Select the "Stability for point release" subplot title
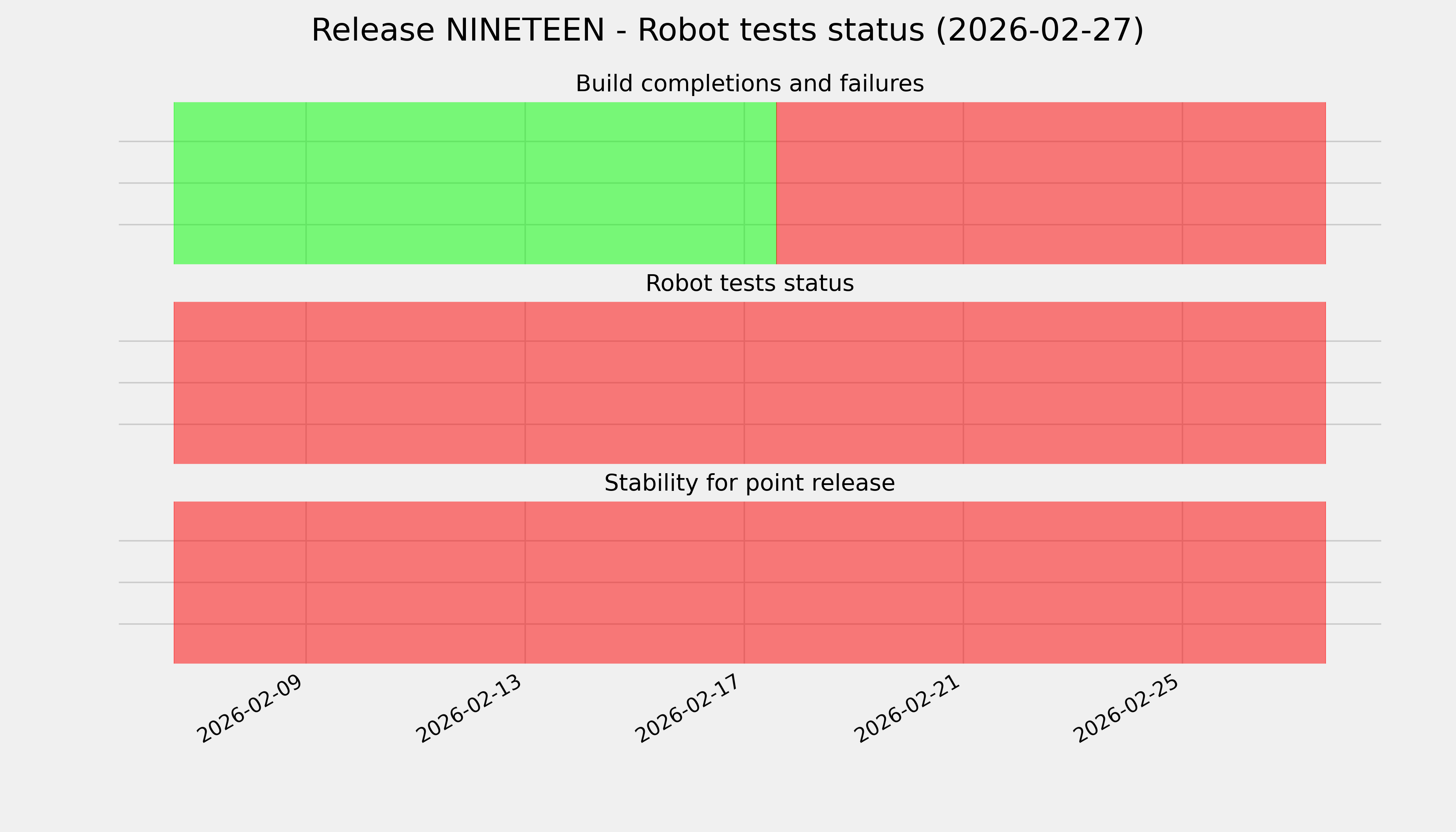Image resolution: width=1456 pixels, height=832 pixels. coord(749,484)
